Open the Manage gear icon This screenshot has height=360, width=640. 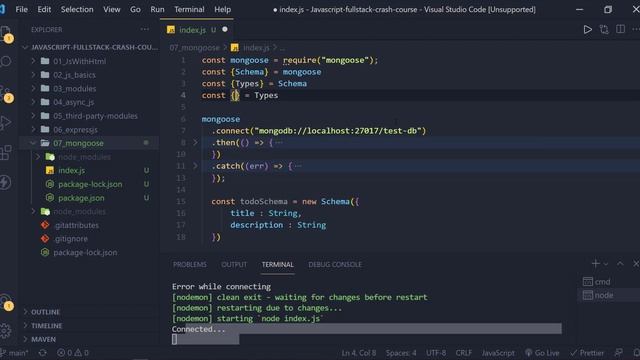click(x=6, y=331)
